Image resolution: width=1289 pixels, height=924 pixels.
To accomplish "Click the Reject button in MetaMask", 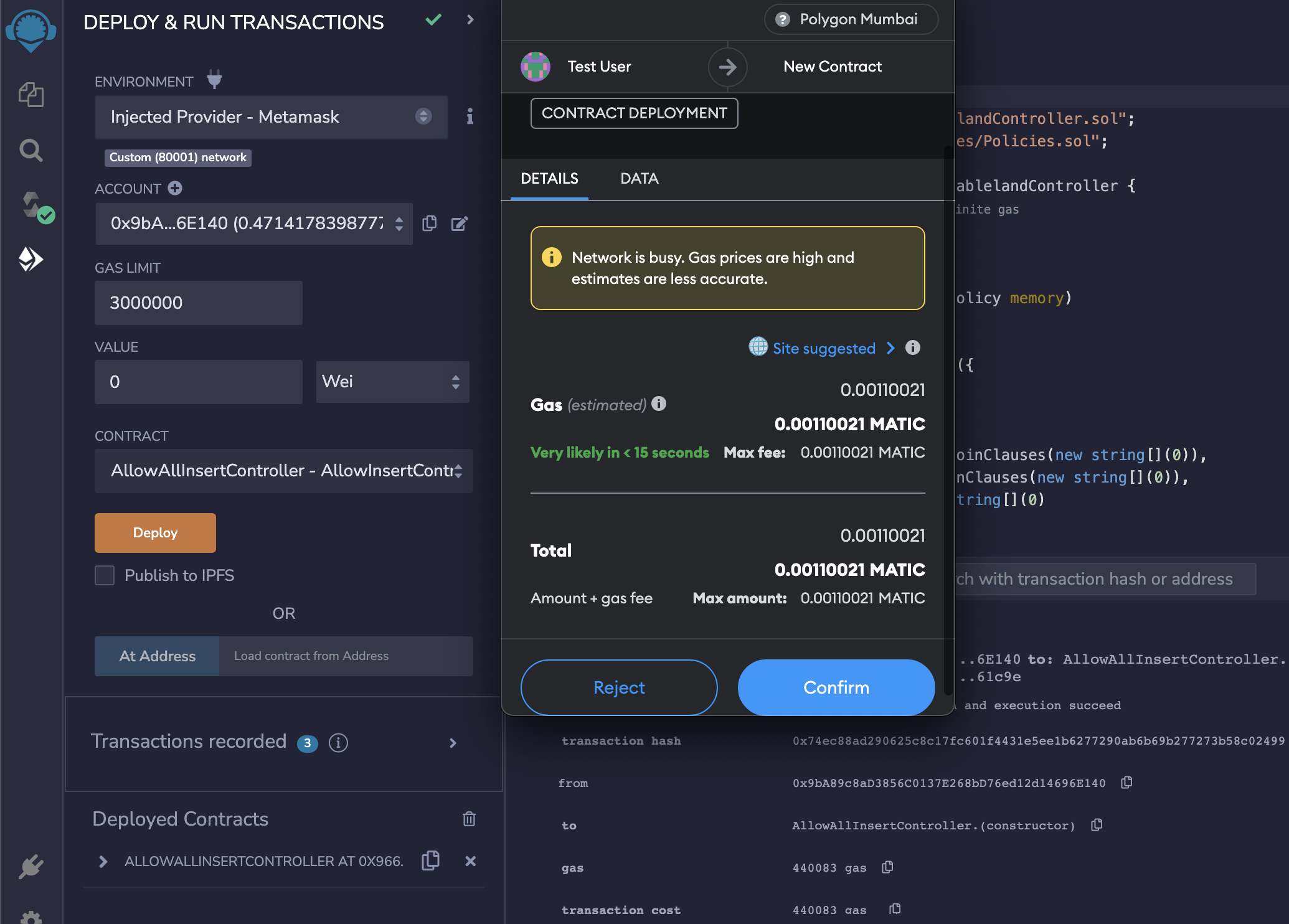I will [x=619, y=687].
